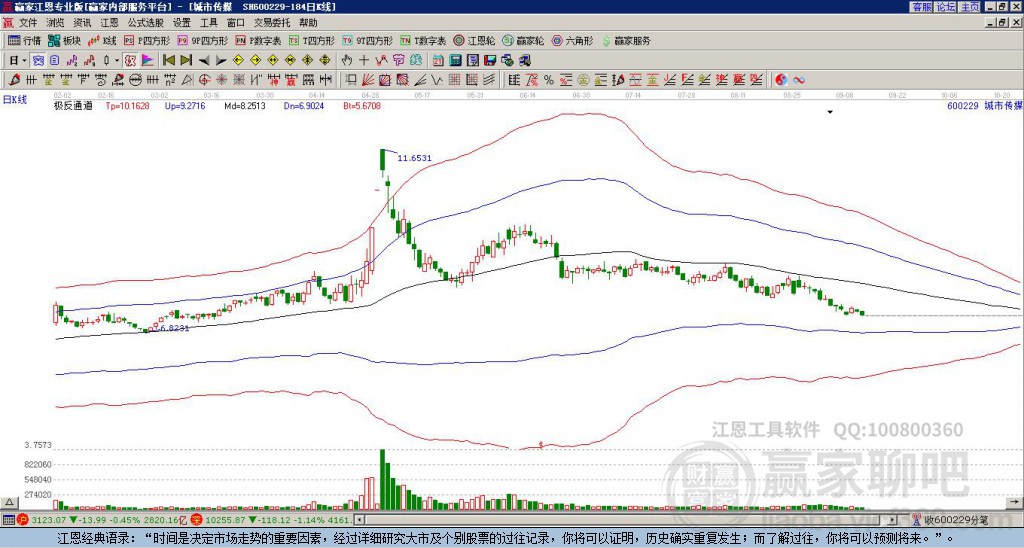The width and height of the screenshot is (1024, 548).
Task: Switch to K线 candlestick chart
Action: (102, 40)
